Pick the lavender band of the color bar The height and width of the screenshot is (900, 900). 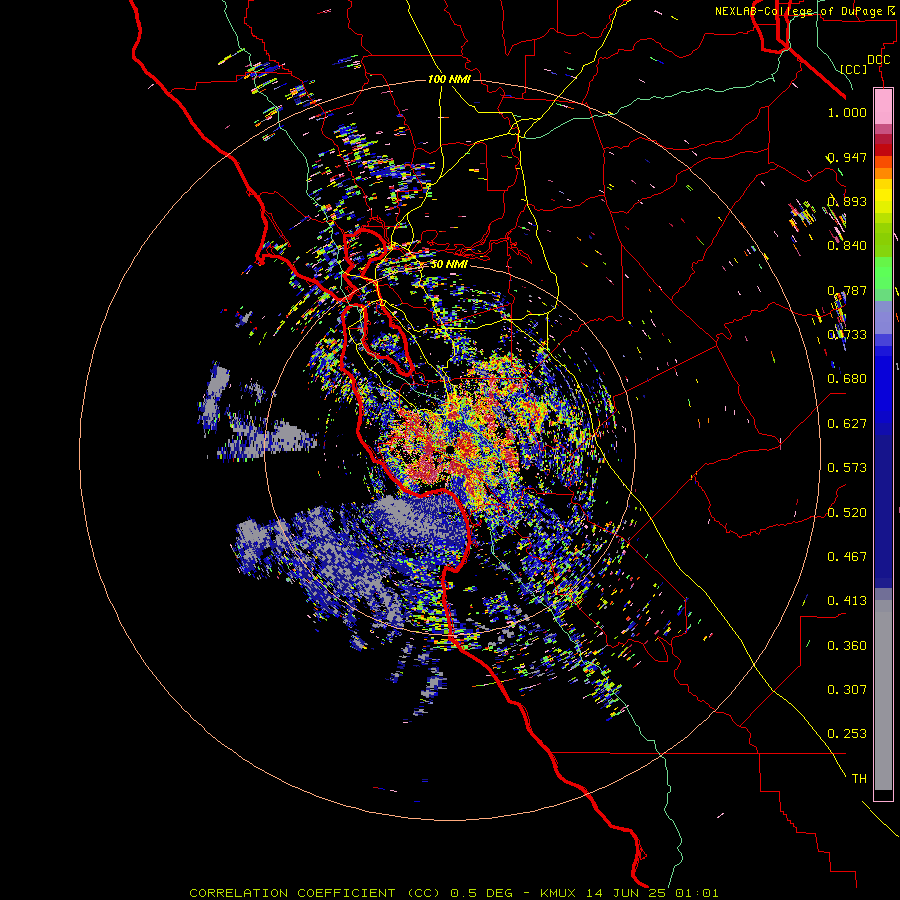pyautogui.click(x=883, y=317)
